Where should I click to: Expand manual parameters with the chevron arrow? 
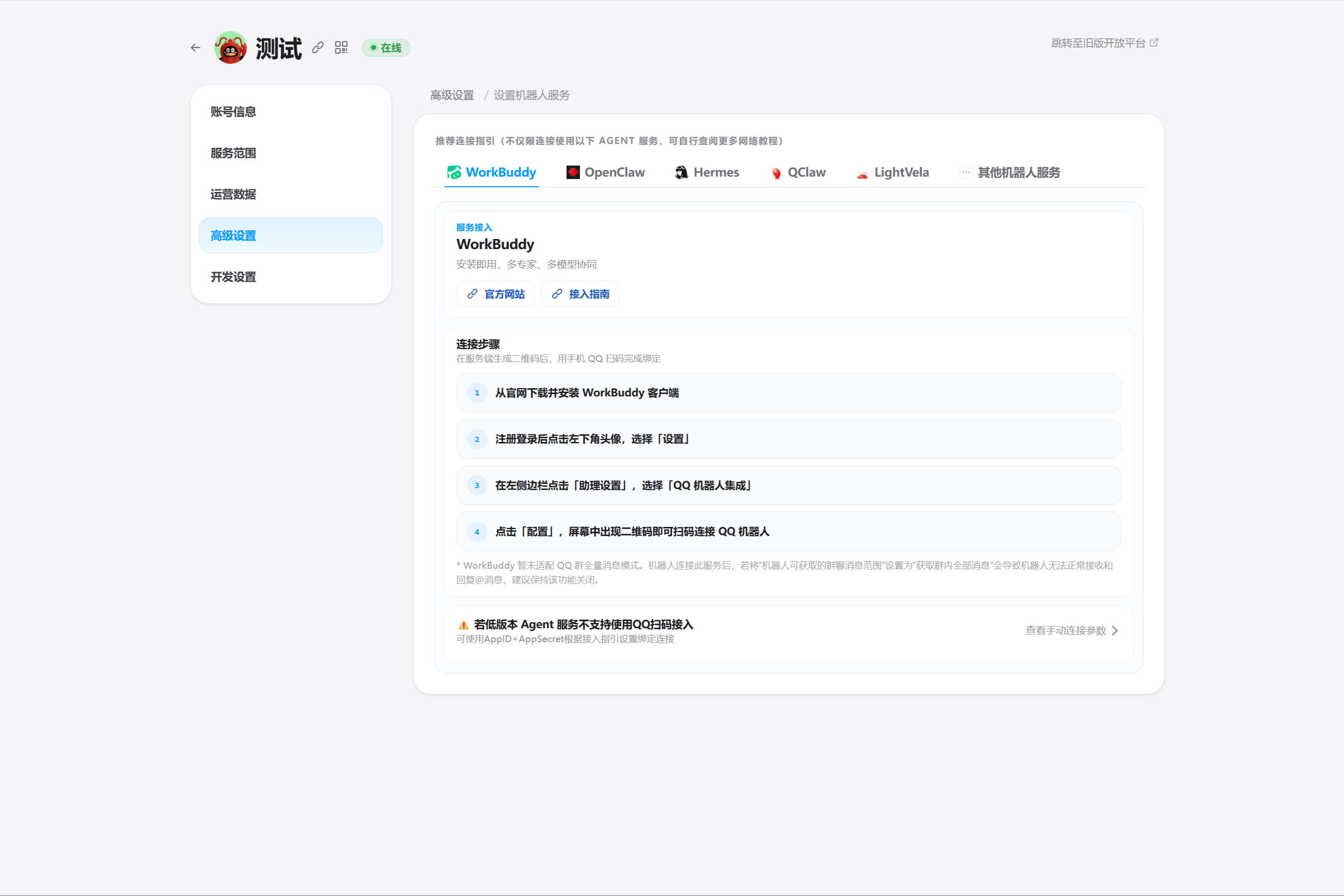(1114, 630)
